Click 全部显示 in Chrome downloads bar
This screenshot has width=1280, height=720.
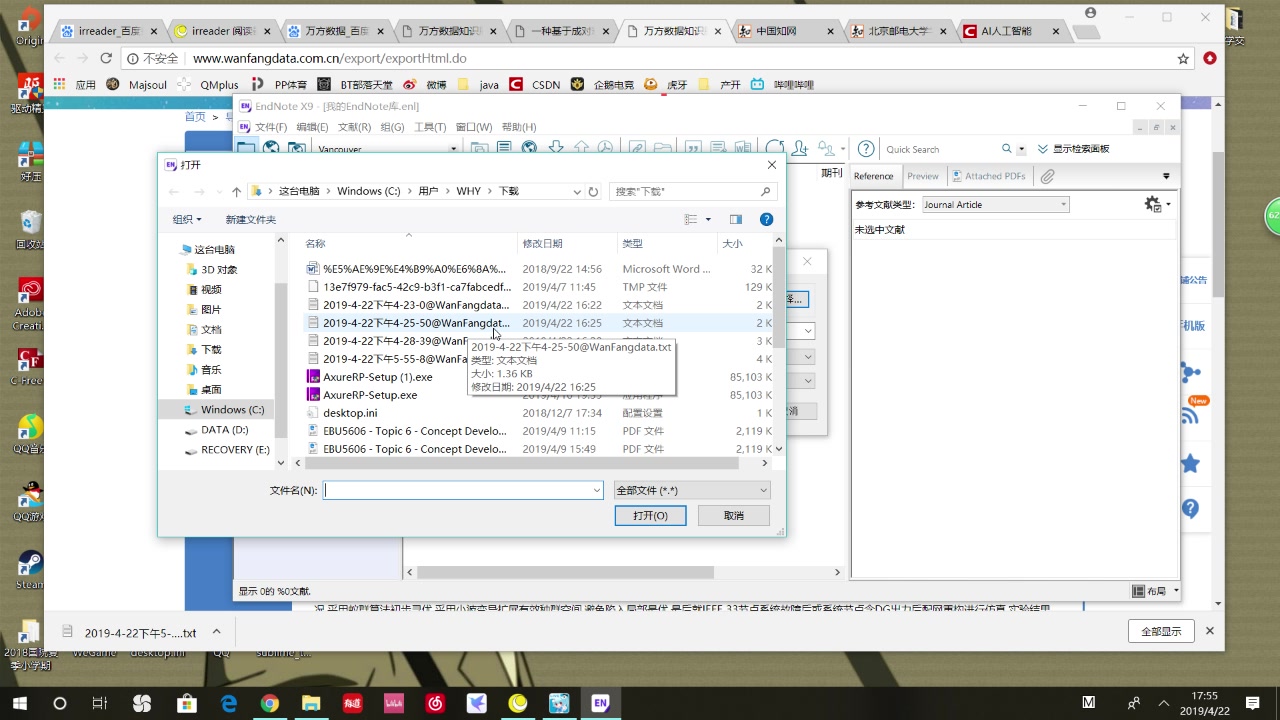click(x=1161, y=631)
